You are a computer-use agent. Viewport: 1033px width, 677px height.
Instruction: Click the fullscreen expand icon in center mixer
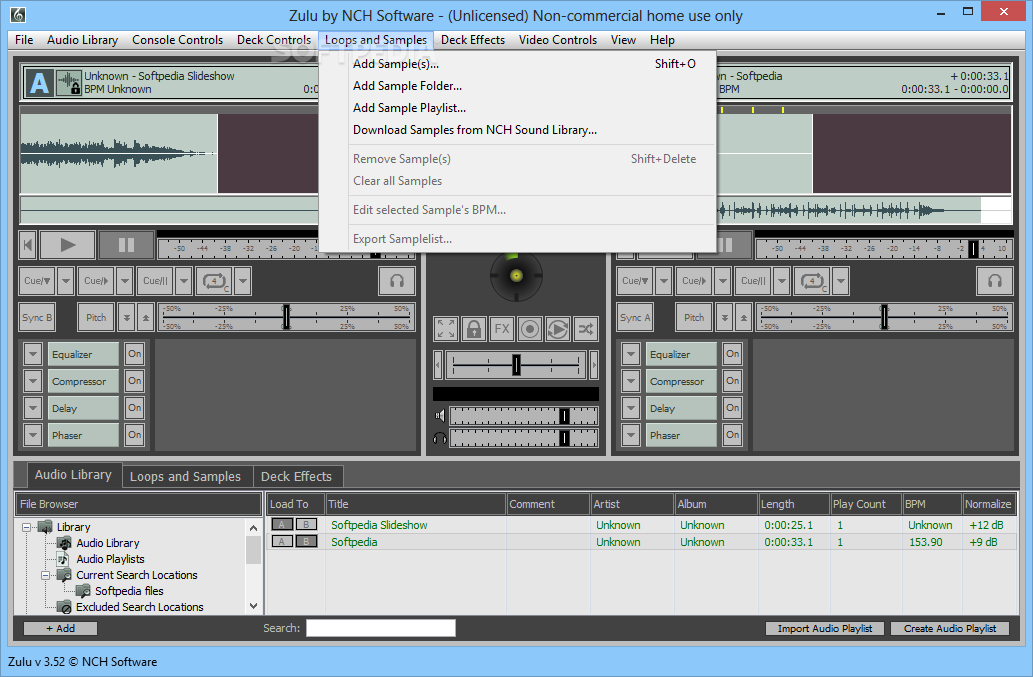(x=445, y=329)
